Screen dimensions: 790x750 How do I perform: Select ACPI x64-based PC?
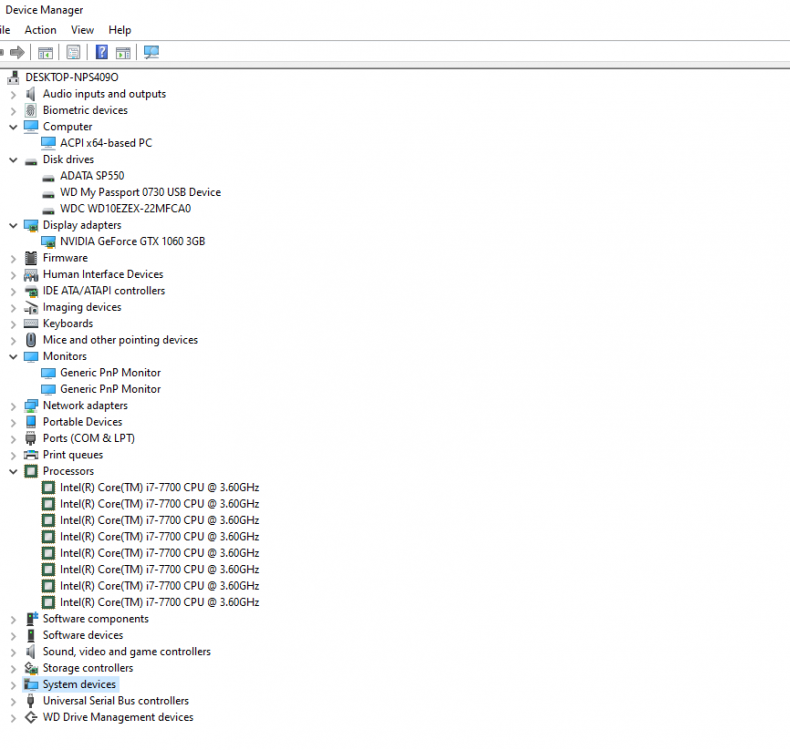[x=106, y=143]
